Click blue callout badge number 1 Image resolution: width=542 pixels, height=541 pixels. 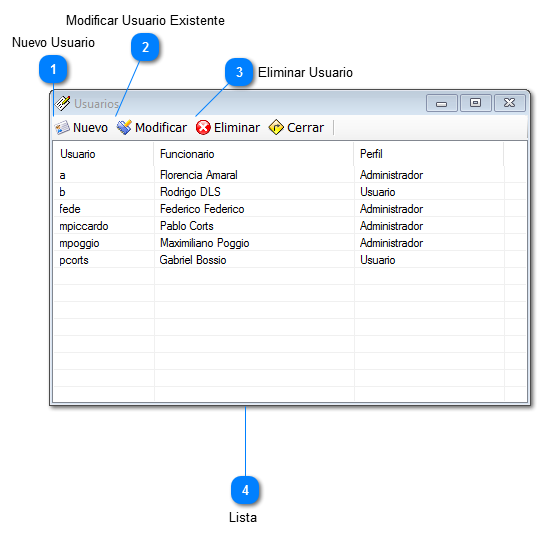pos(53,69)
